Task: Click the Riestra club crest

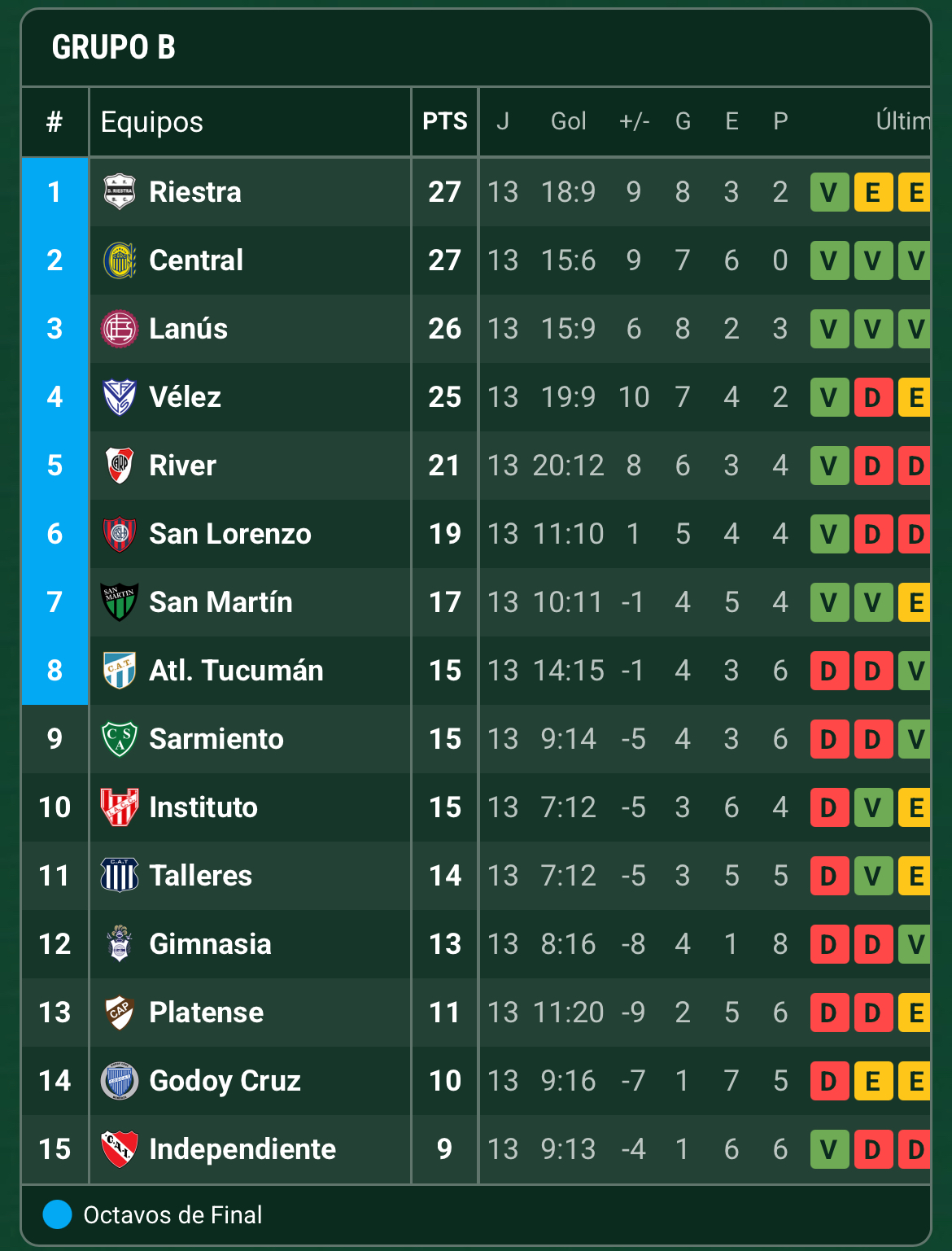Action: 120,192
